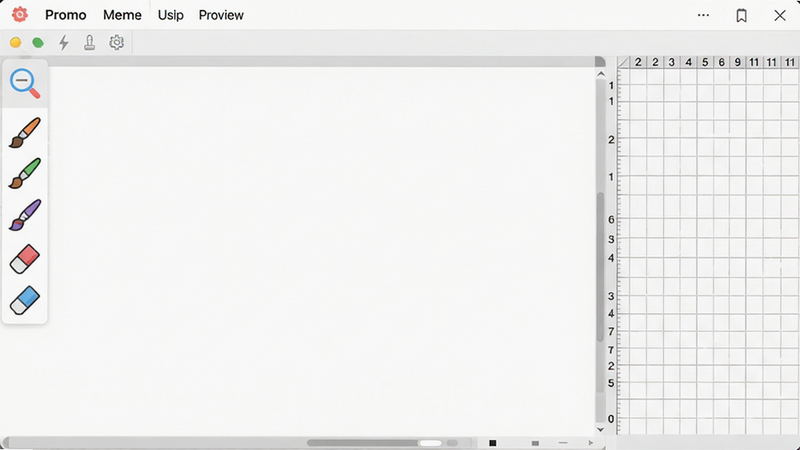Click the vertical scrollbar down arrow
Viewport: 800px width, 450px height.
point(601,430)
